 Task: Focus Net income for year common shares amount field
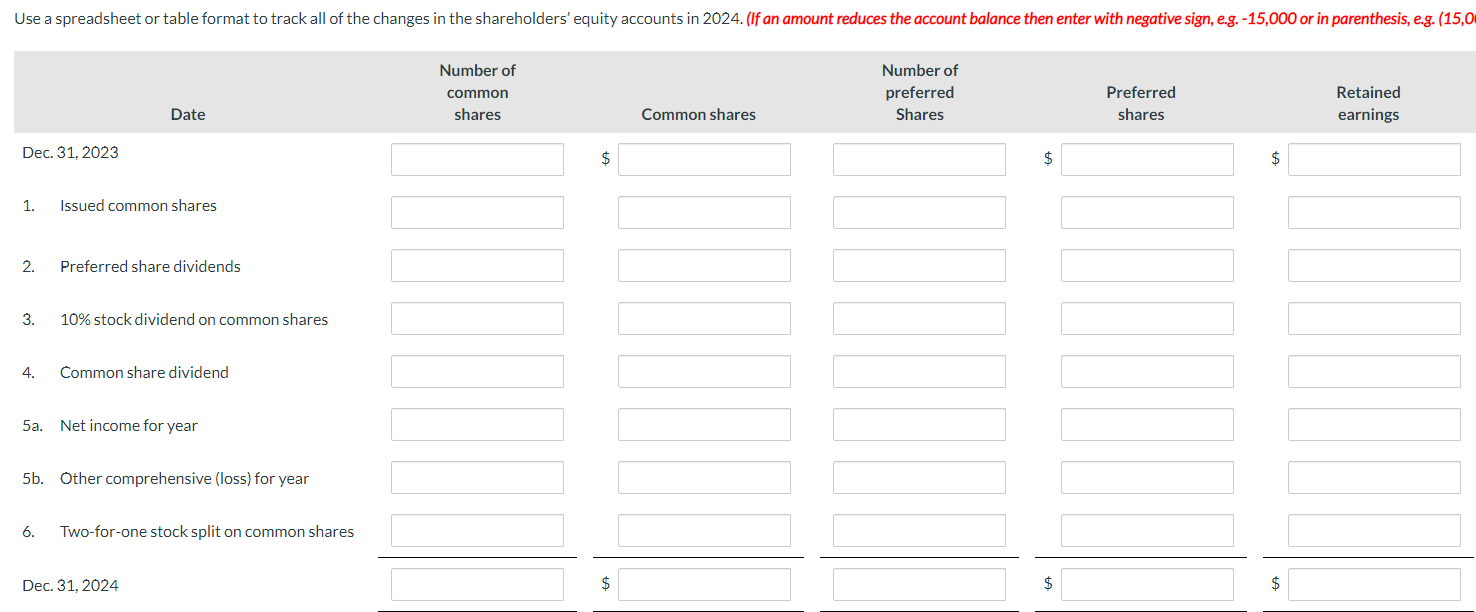point(704,424)
